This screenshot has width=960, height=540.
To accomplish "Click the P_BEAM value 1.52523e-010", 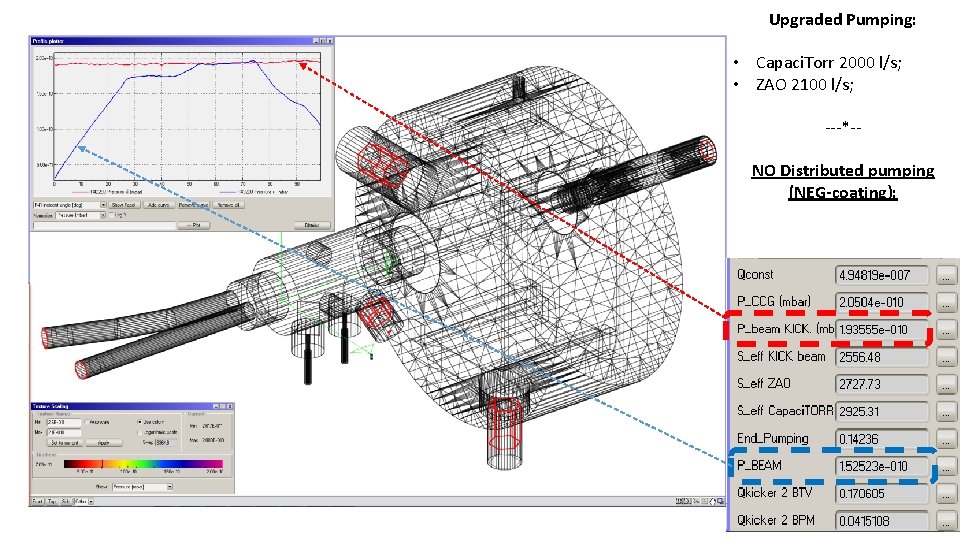I will point(882,466).
